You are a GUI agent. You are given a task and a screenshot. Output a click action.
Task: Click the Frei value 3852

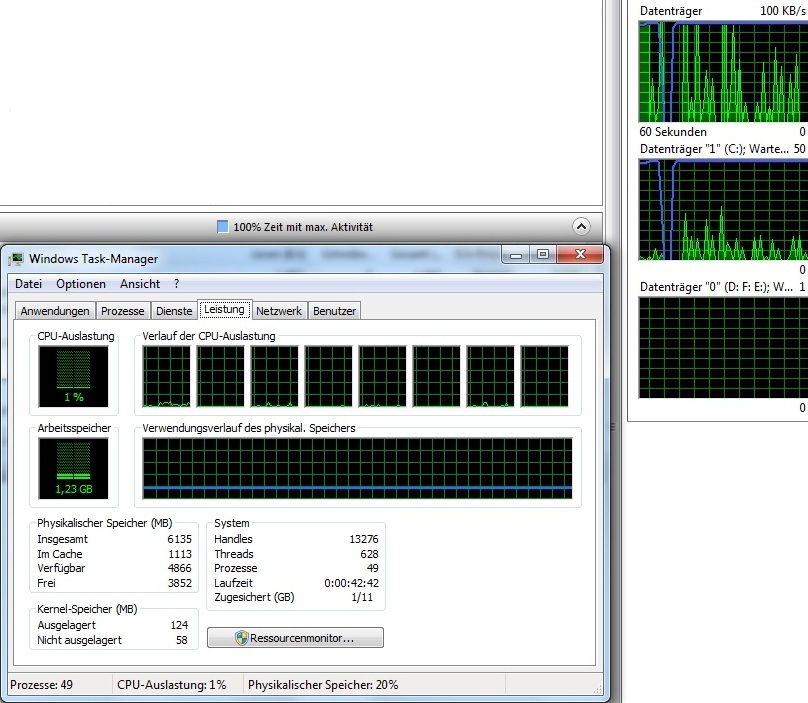click(179, 583)
